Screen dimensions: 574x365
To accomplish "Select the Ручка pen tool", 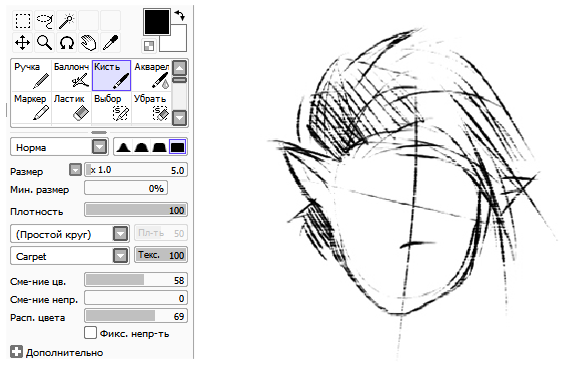I will [x=31, y=76].
